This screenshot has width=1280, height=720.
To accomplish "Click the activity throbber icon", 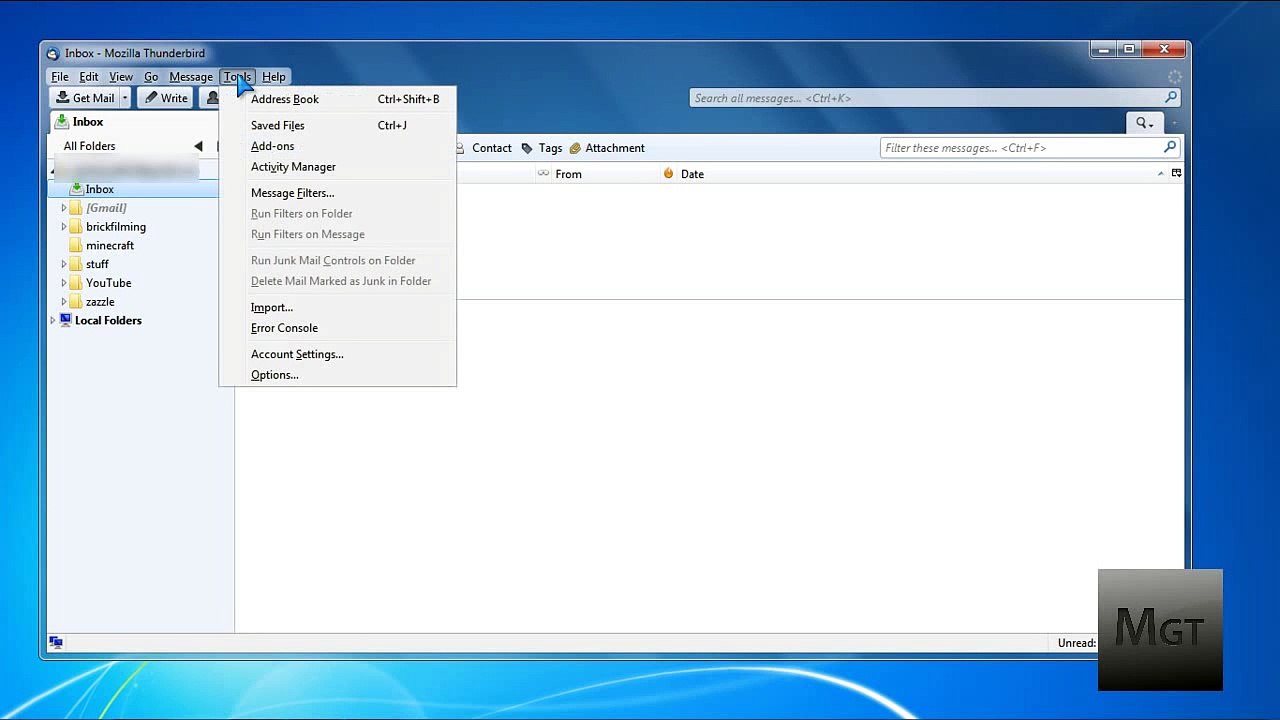I will point(1174,77).
